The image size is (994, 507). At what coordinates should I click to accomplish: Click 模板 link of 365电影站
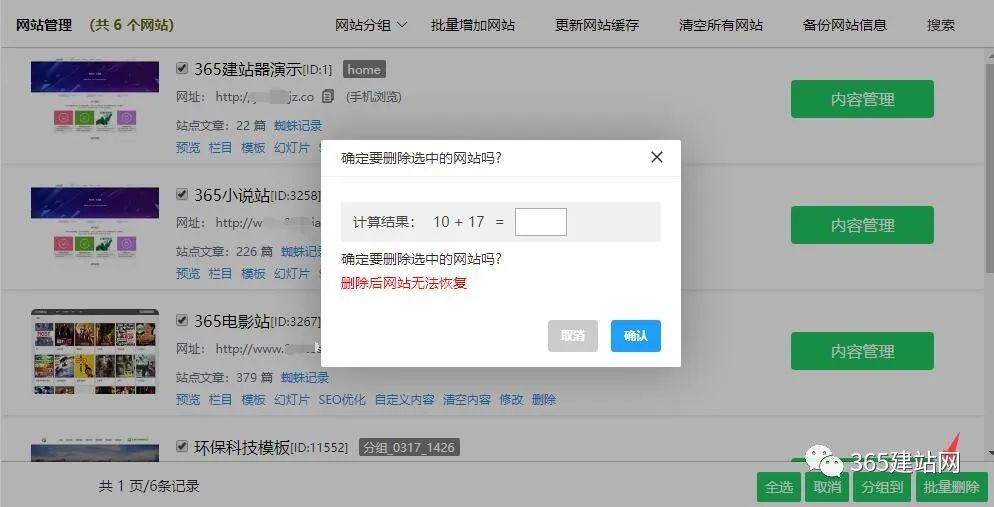253,400
